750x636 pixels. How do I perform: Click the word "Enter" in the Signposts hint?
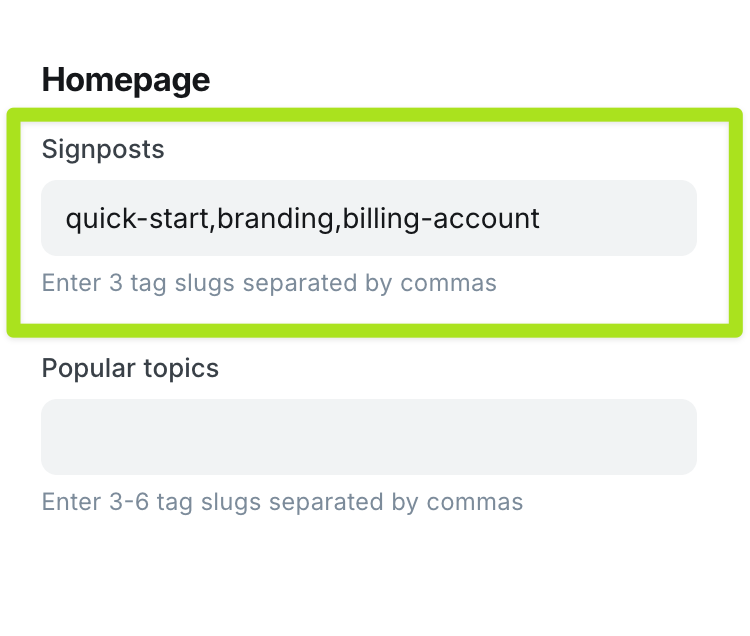pos(70,283)
